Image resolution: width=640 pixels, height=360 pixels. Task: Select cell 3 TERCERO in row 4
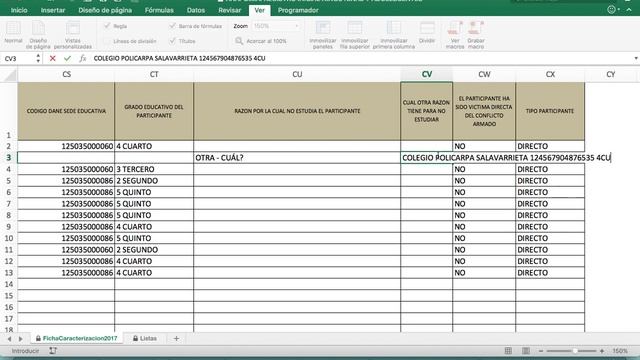pyautogui.click(x=154, y=169)
